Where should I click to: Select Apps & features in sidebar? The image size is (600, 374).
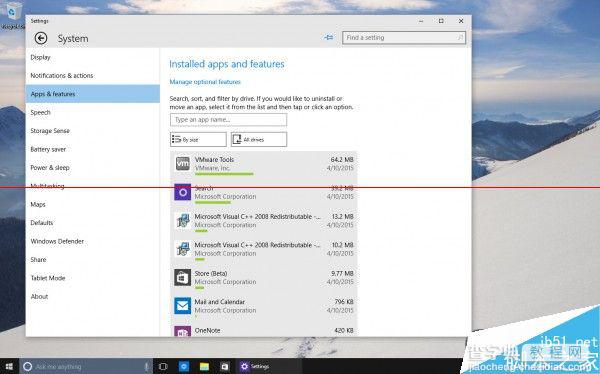click(93, 94)
